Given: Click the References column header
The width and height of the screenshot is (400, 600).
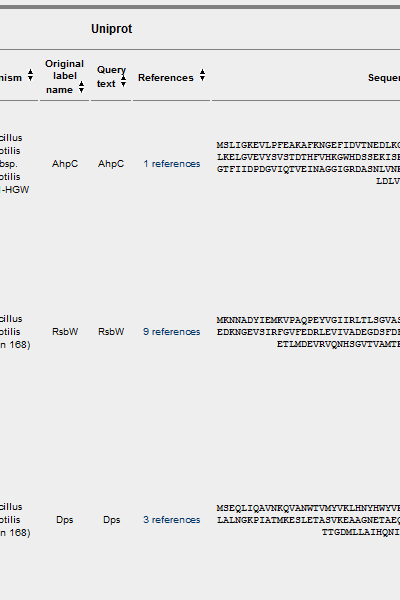Looking at the screenshot, I should [171, 77].
